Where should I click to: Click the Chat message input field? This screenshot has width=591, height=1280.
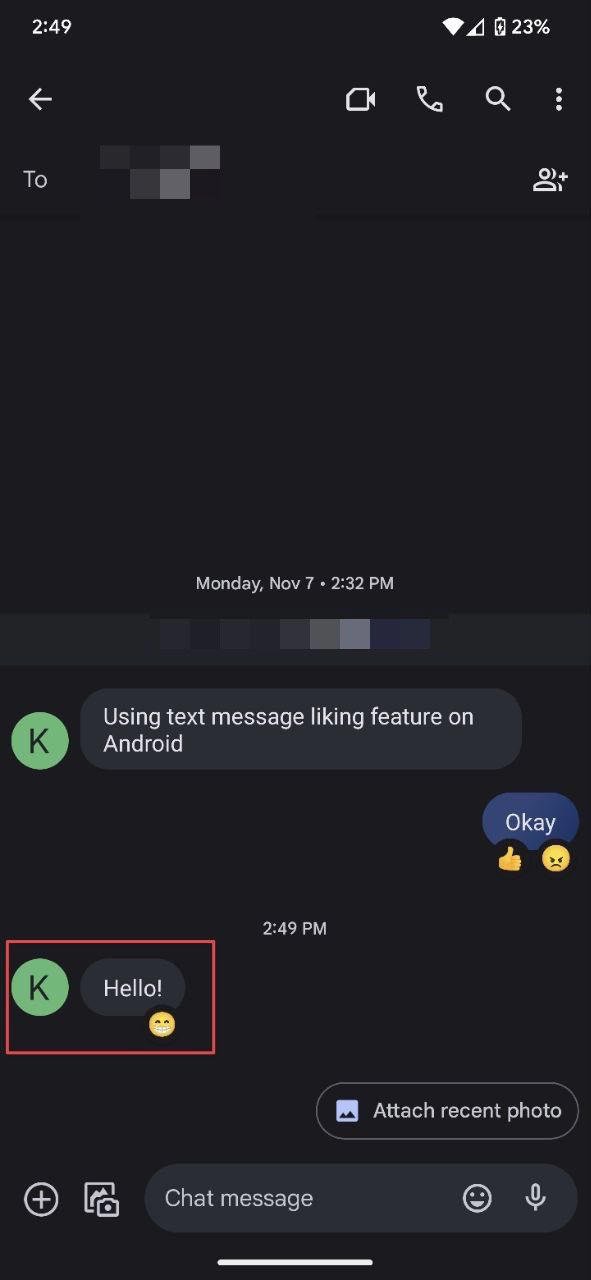[x=300, y=1198]
